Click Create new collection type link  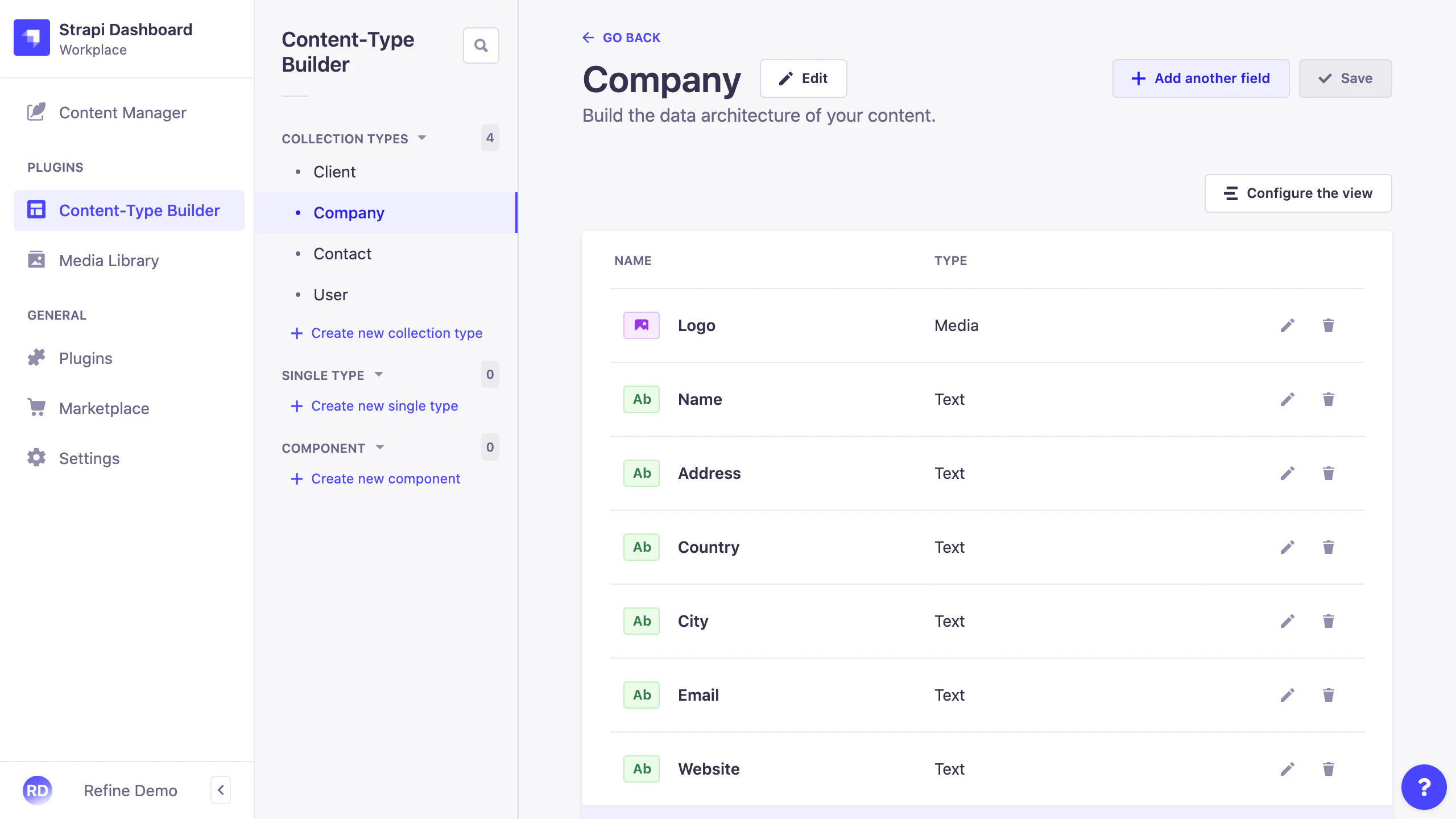396,333
